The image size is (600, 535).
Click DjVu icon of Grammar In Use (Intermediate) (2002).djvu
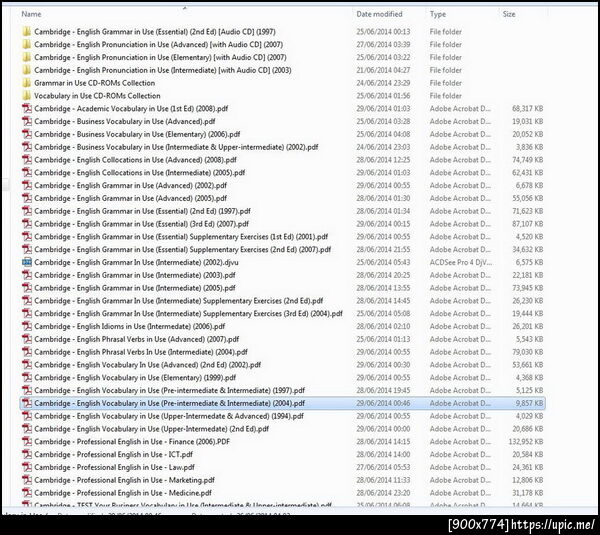[27, 263]
